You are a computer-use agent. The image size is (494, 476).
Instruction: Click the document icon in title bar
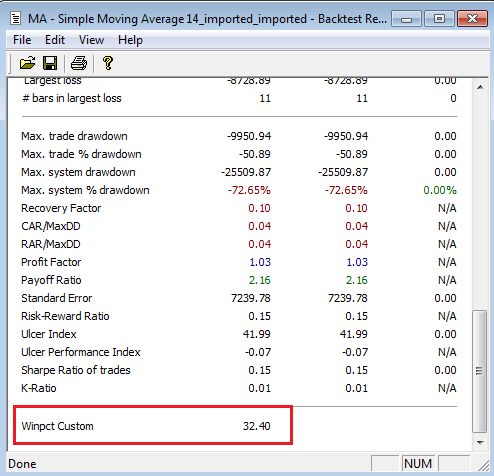pos(16,19)
